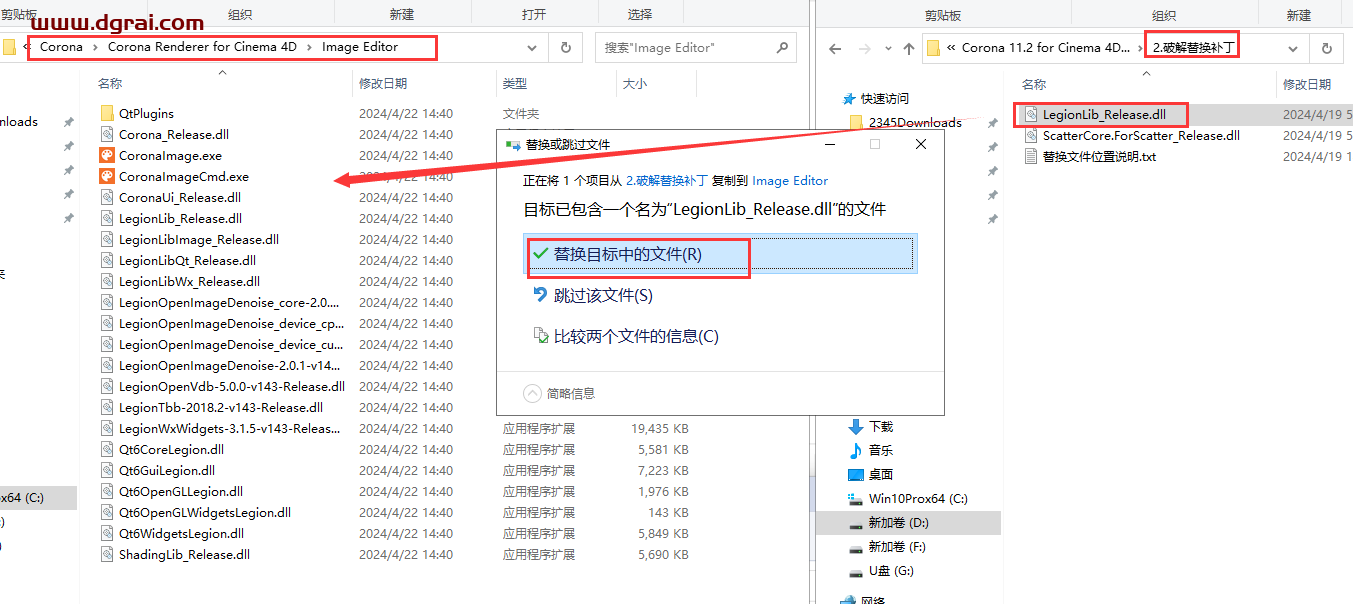Viewport: 1353px width, 604px height.
Task: Expand 简略信息 details in replace dialog
Action: [532, 393]
